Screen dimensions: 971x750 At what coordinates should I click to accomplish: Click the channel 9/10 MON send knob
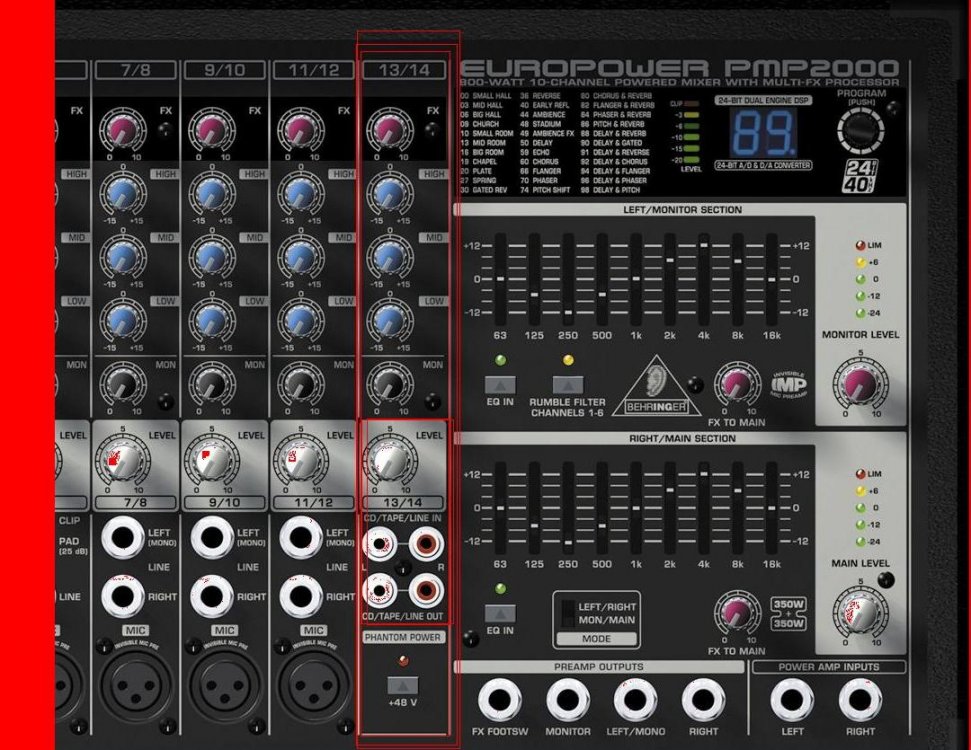(212, 385)
